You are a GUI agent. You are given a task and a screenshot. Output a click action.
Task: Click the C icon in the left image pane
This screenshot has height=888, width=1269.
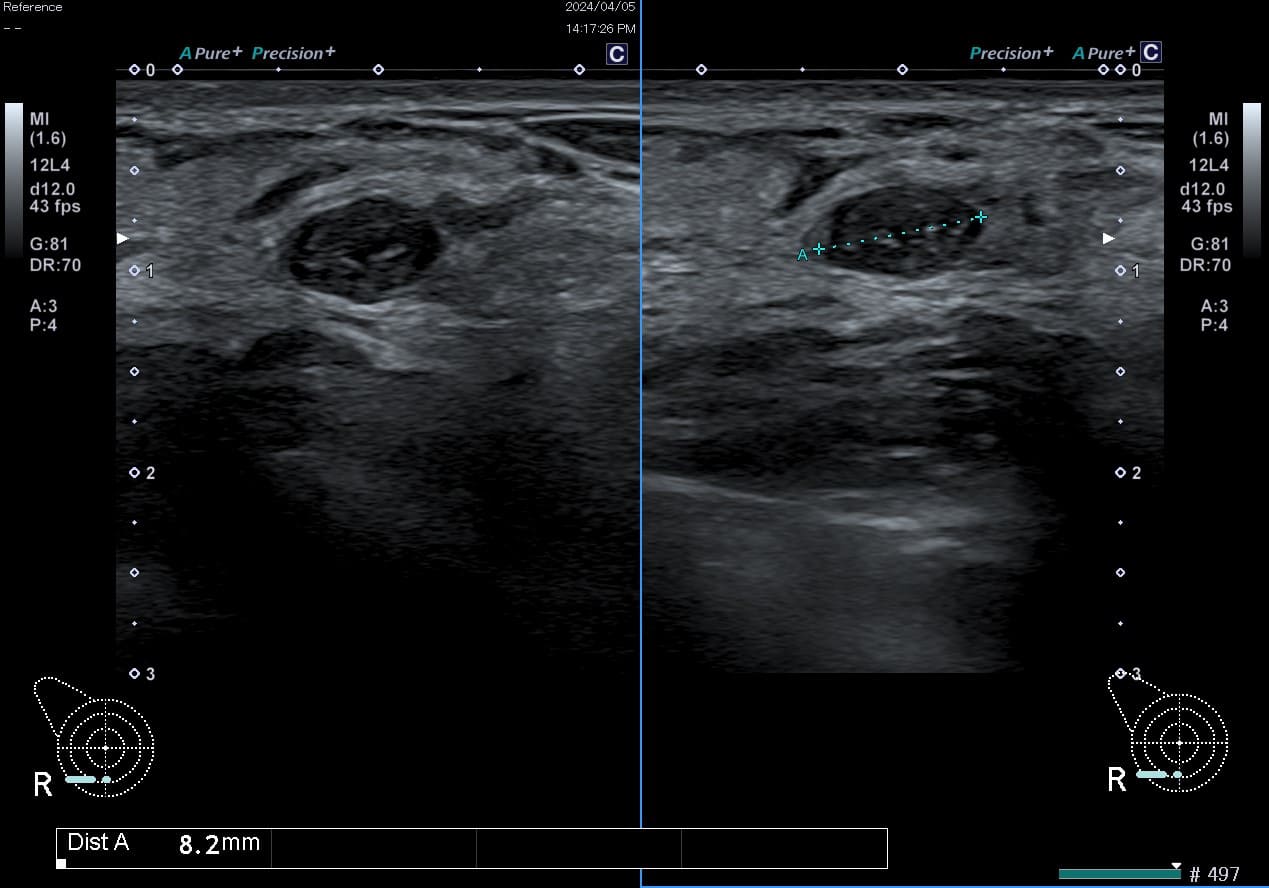click(x=617, y=54)
